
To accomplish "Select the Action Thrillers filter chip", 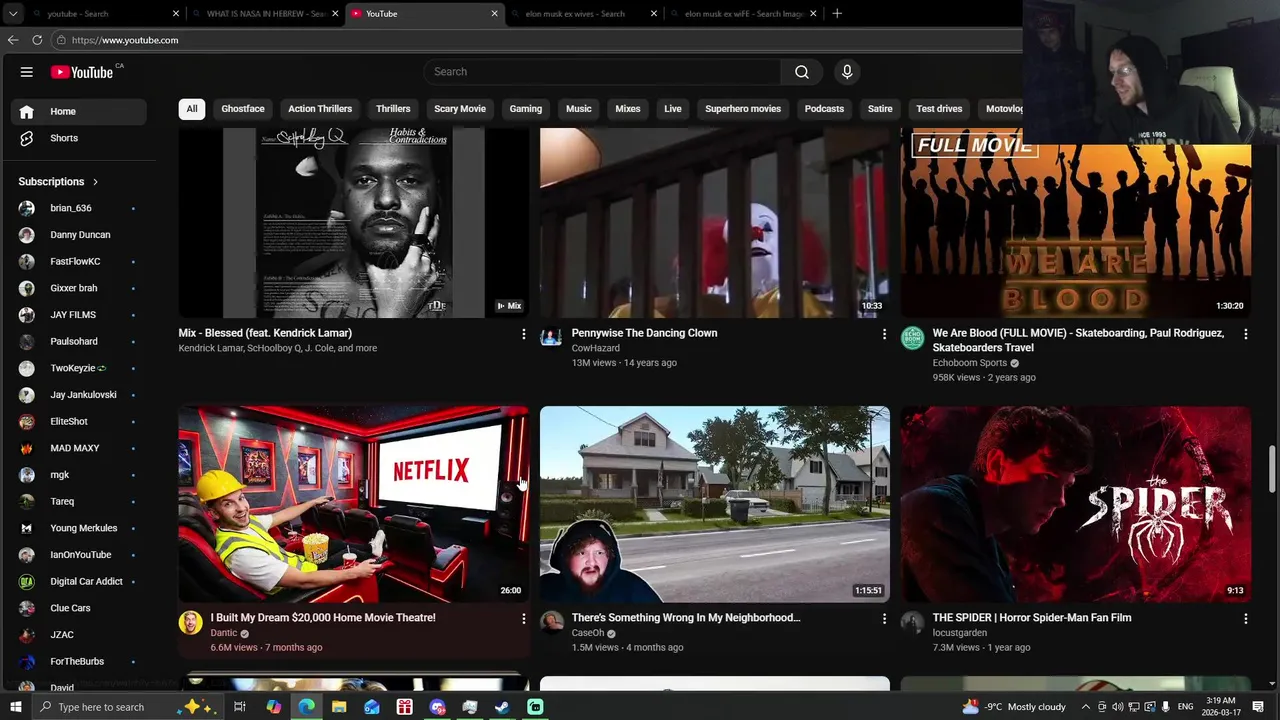I will (320, 109).
